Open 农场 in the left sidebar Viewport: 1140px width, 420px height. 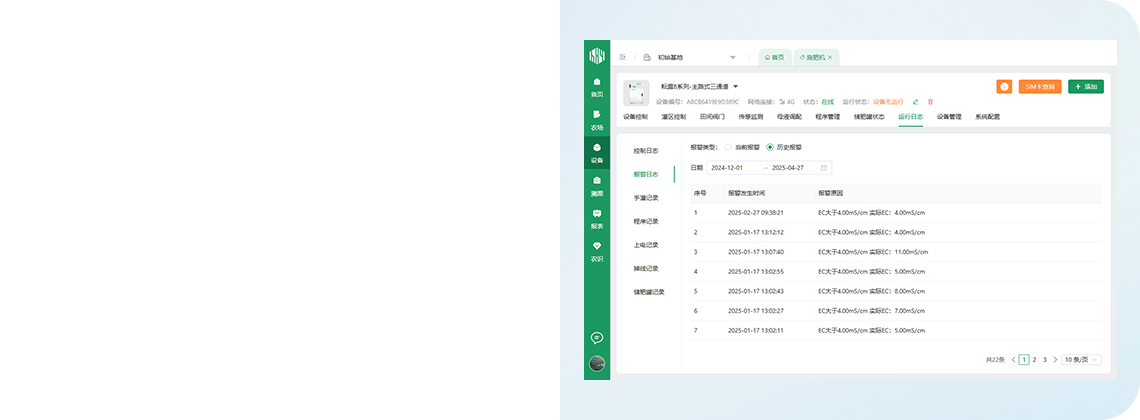pos(597,120)
